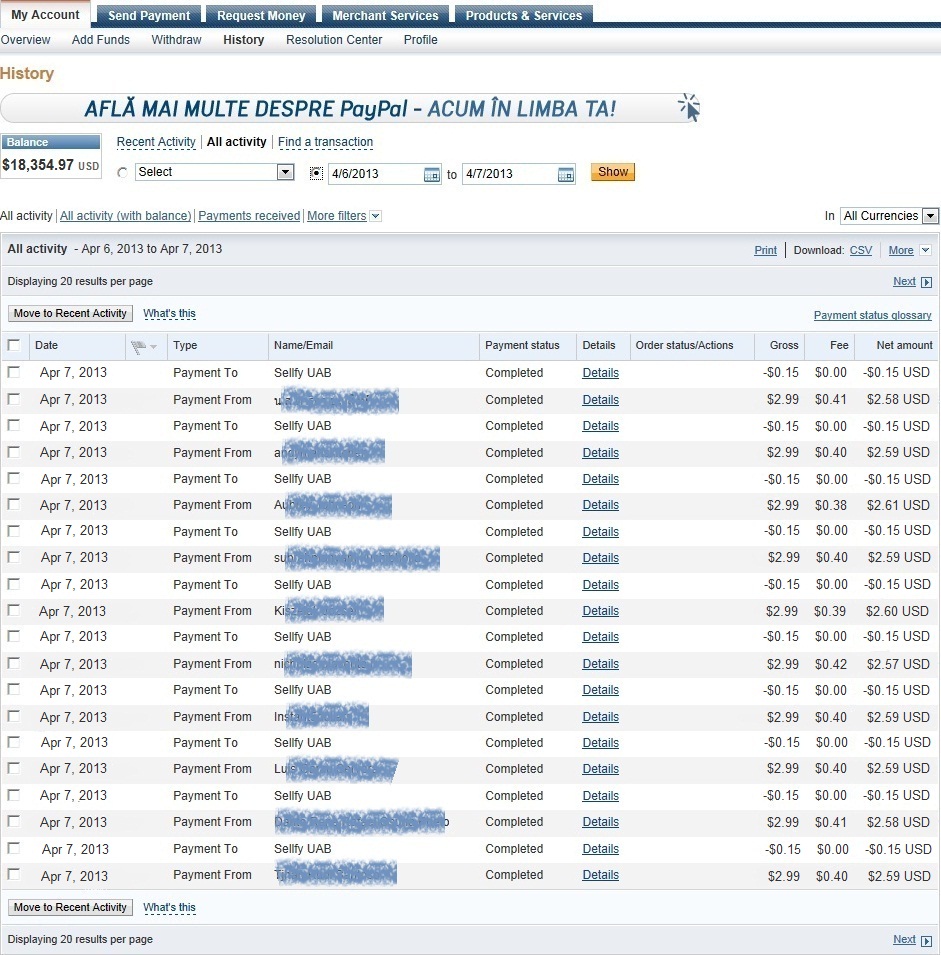Select the date range radio button

(316, 174)
